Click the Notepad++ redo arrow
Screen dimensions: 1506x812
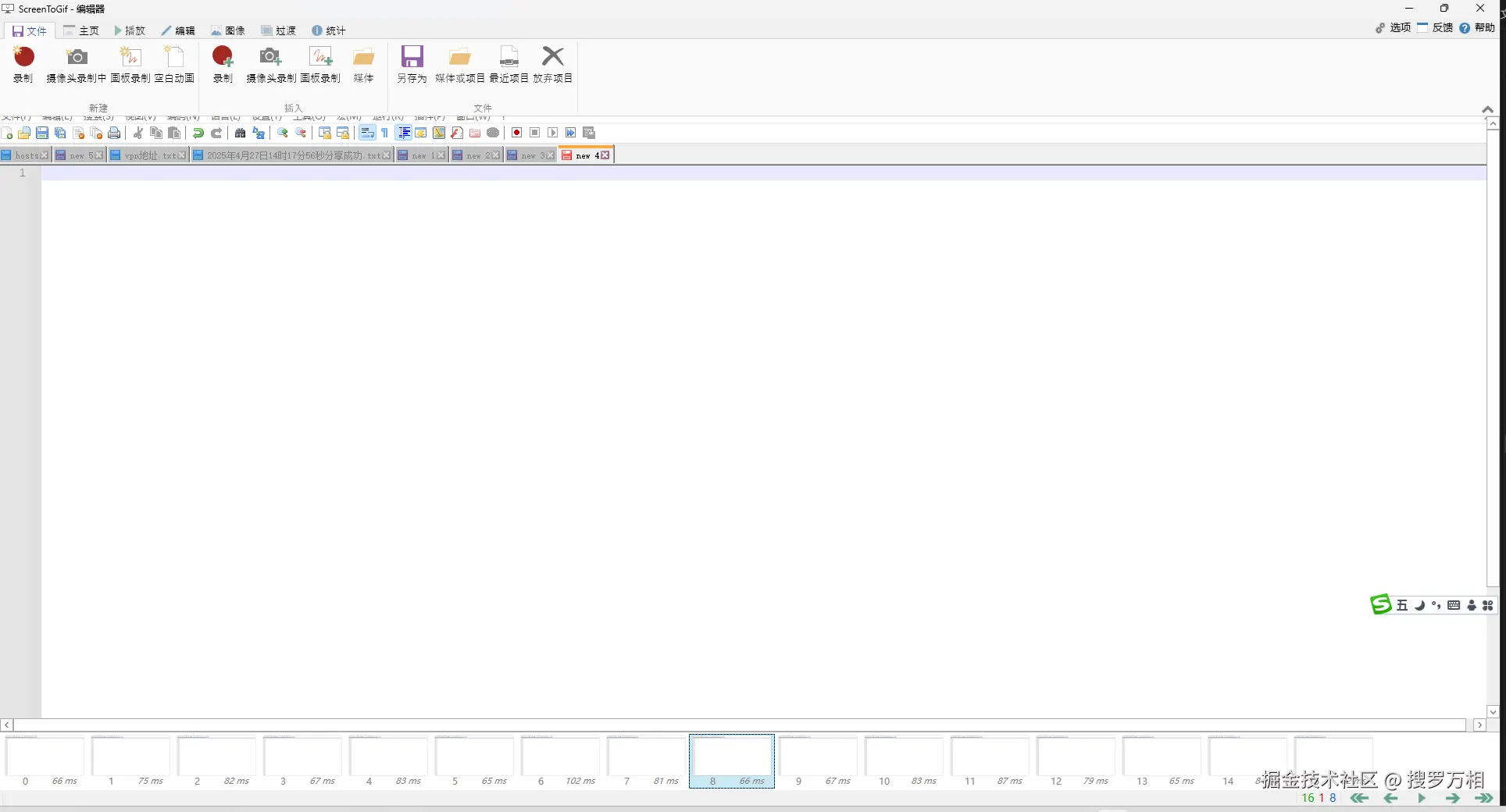pyautogui.click(x=216, y=133)
